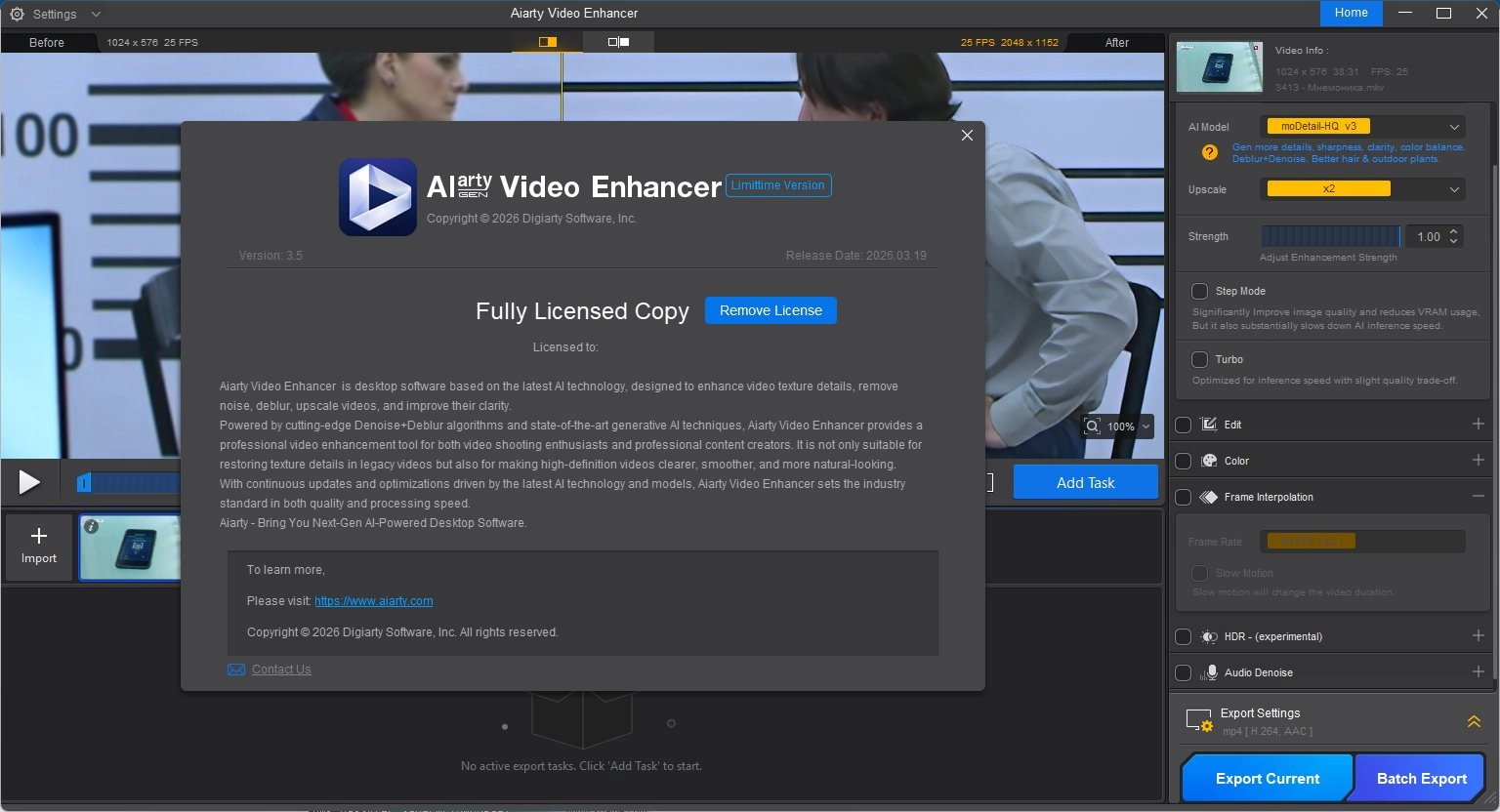Open the AI Model dropdown
The image size is (1500, 812).
(x=1361, y=127)
